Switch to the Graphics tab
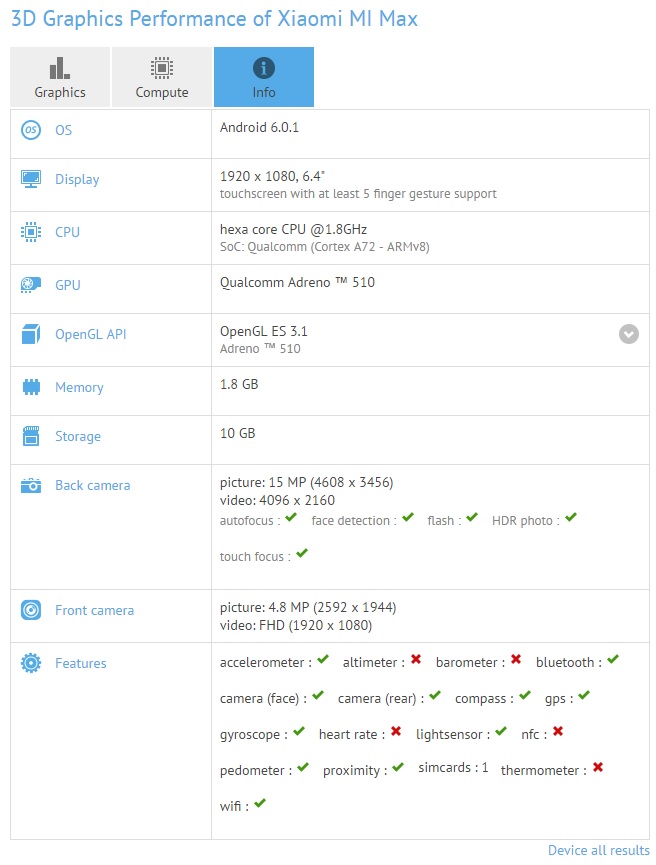Viewport: 656px width, 865px height. pos(60,77)
